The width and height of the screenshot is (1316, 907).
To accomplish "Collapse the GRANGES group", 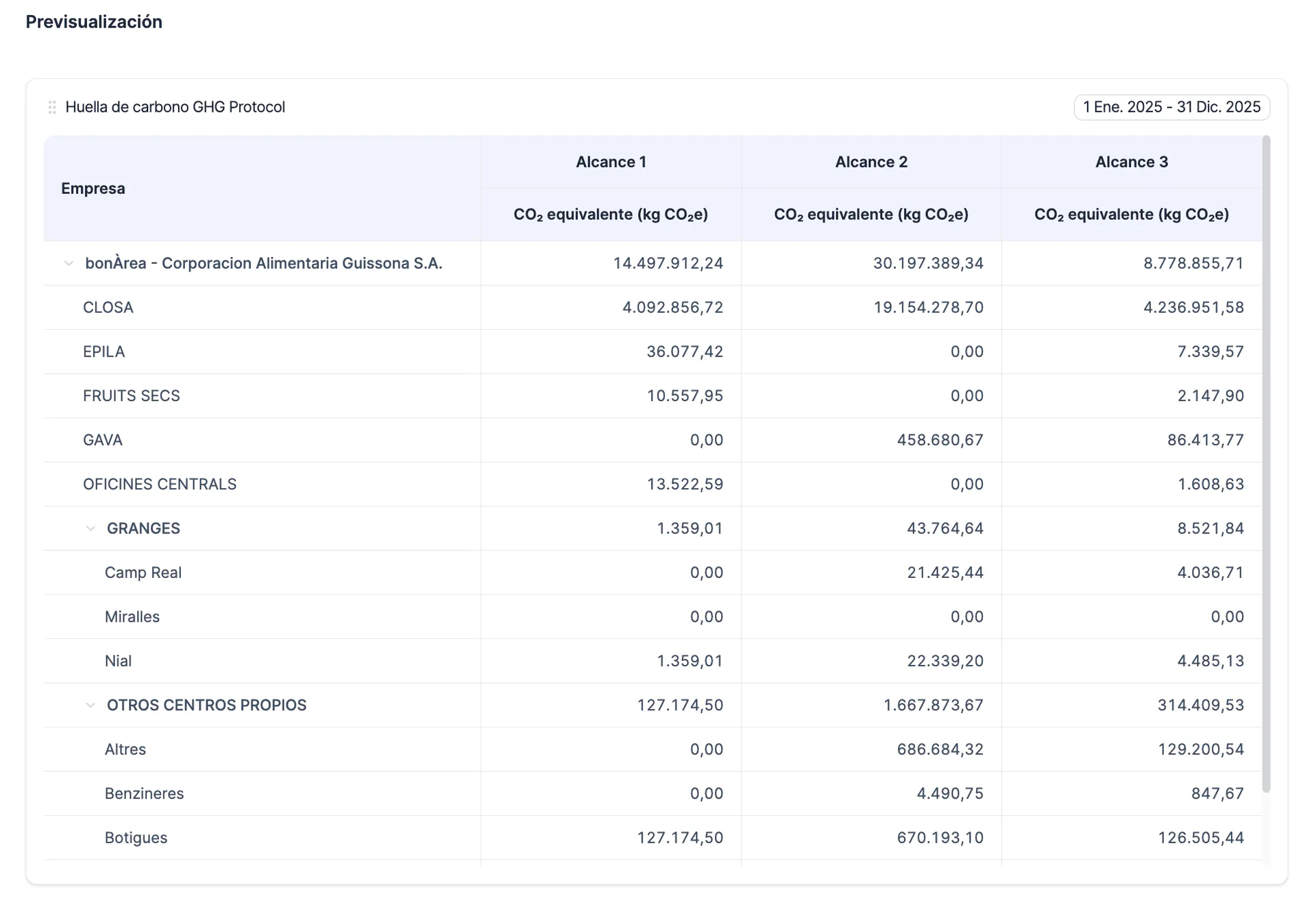I will pyautogui.click(x=90, y=529).
